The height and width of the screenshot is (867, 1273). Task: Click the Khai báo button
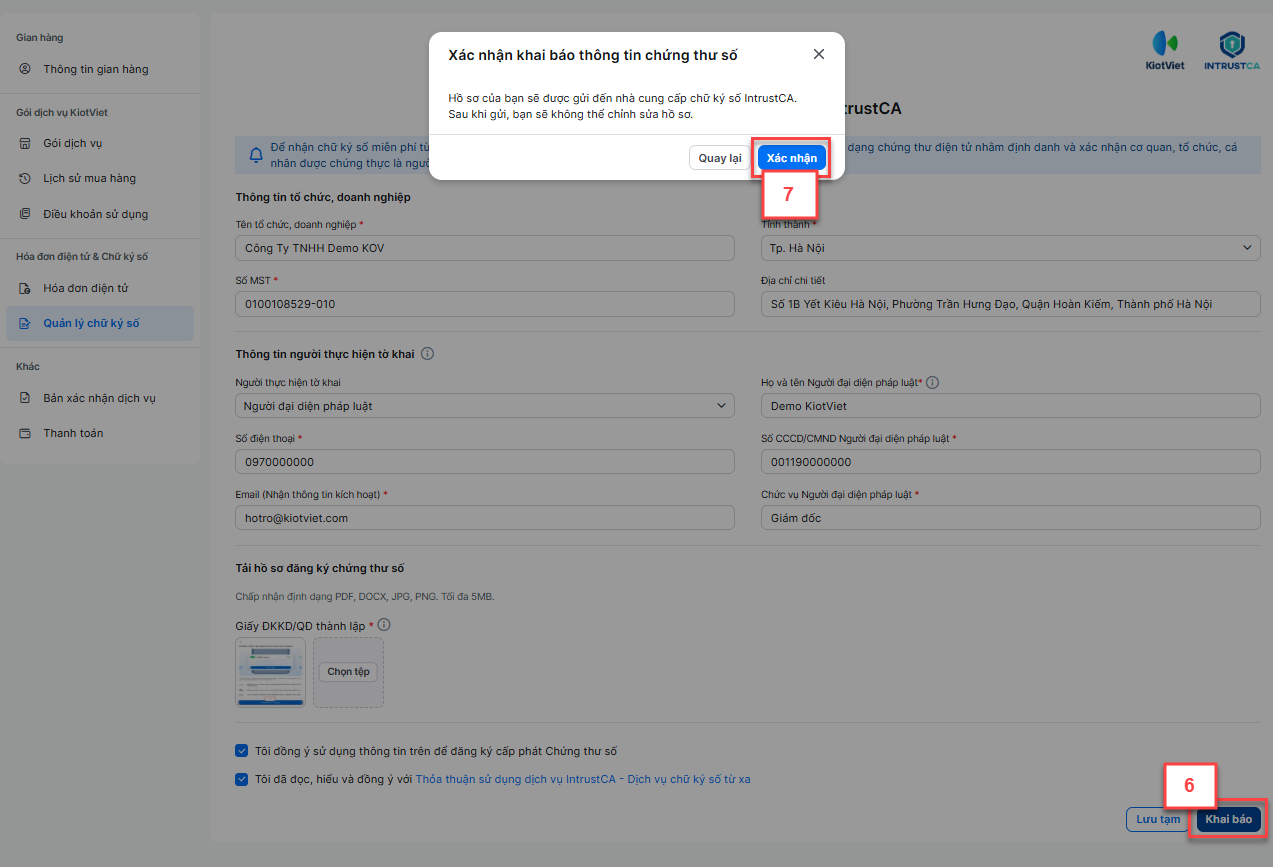1228,819
